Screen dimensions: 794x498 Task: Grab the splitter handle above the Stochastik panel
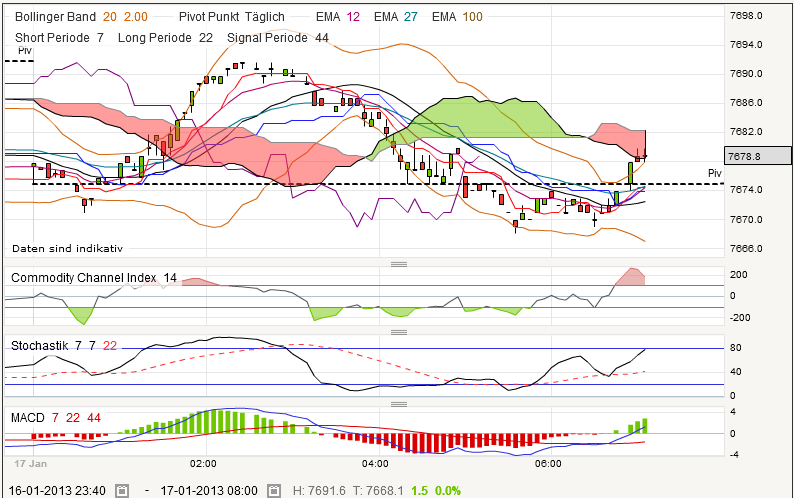[x=399, y=332]
